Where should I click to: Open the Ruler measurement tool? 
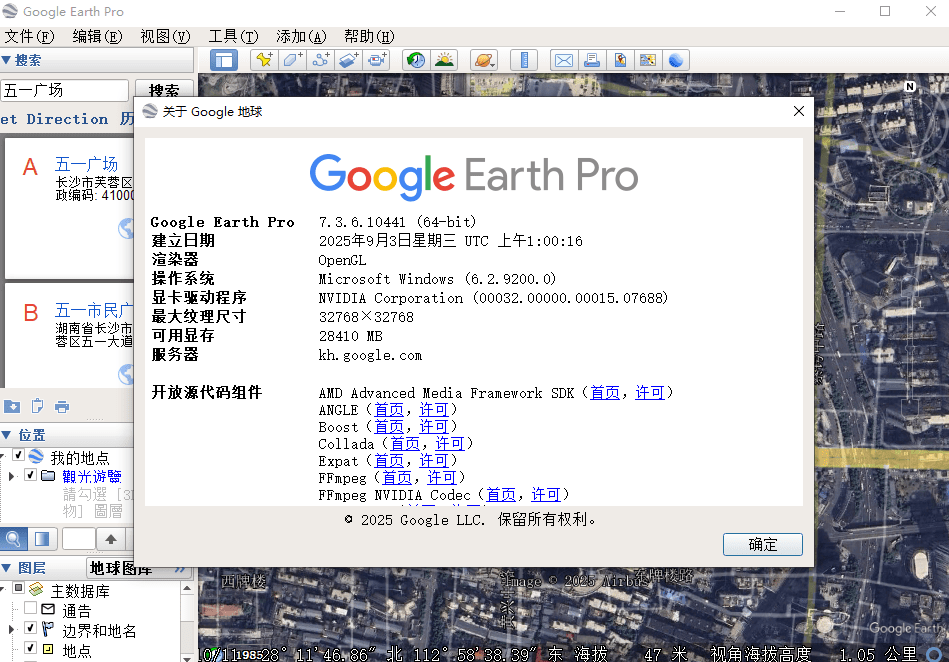(524, 59)
